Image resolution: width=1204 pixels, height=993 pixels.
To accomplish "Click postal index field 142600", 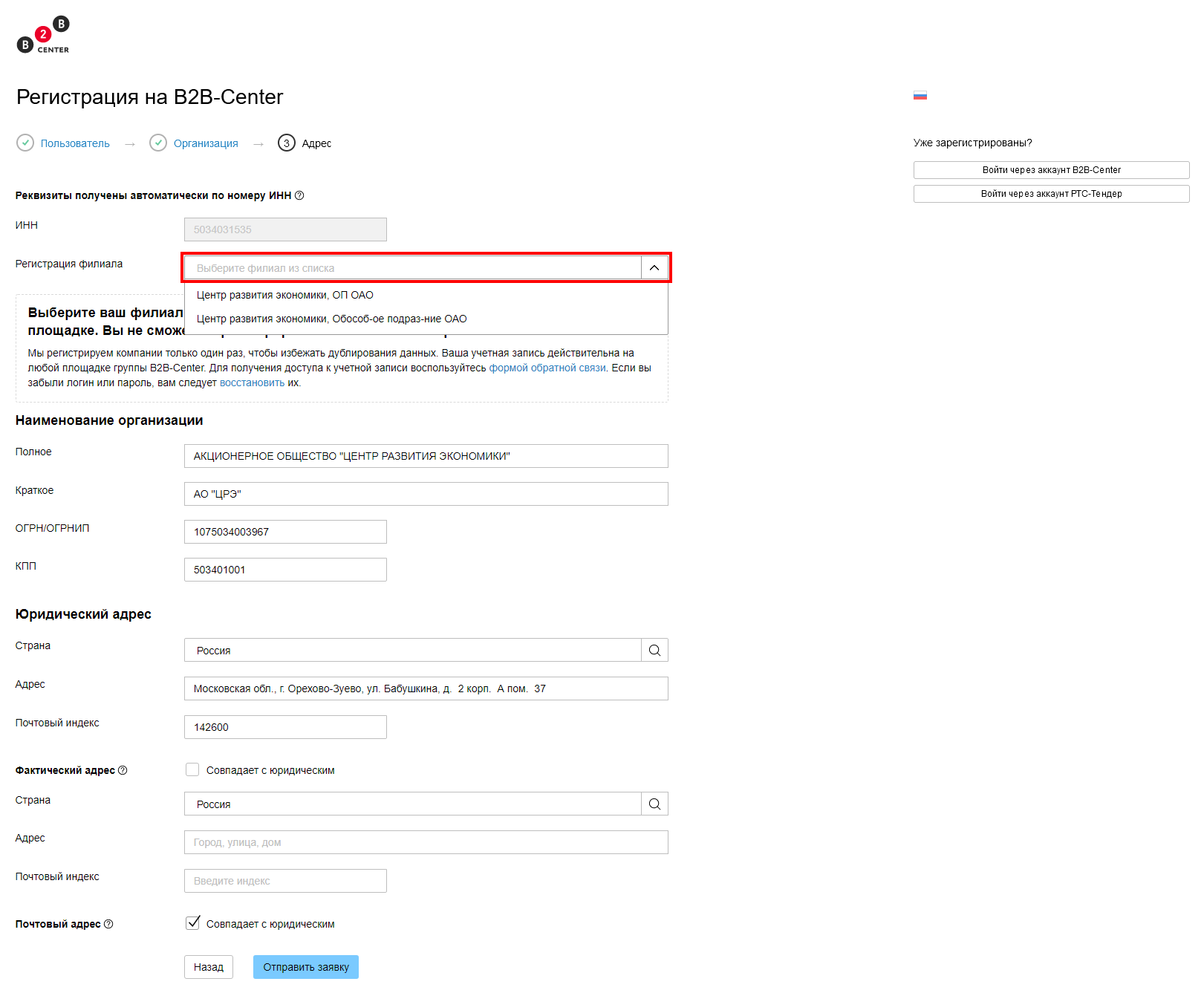I will [285, 727].
